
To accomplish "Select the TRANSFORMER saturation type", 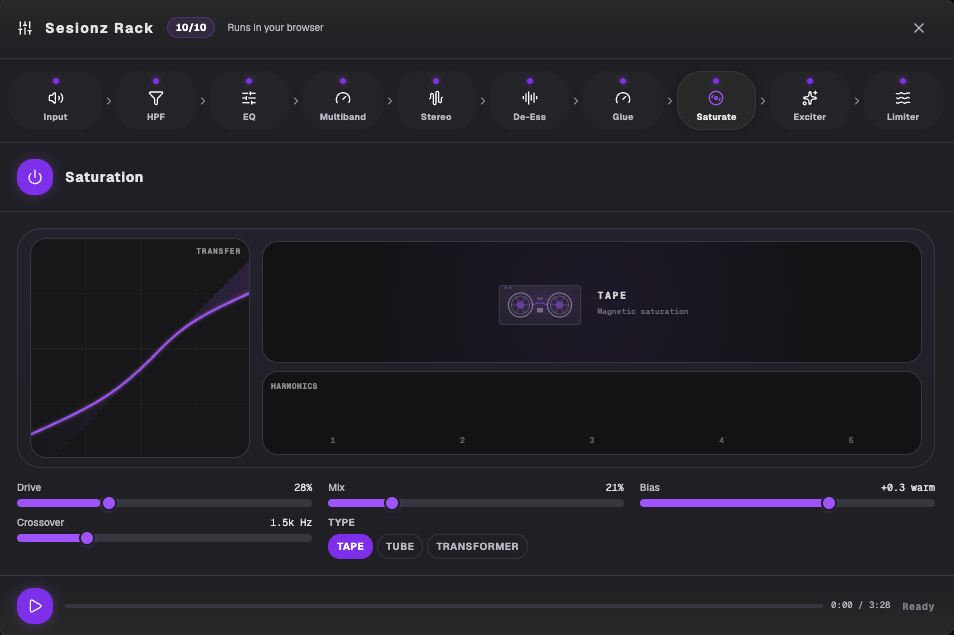I will tap(477, 546).
